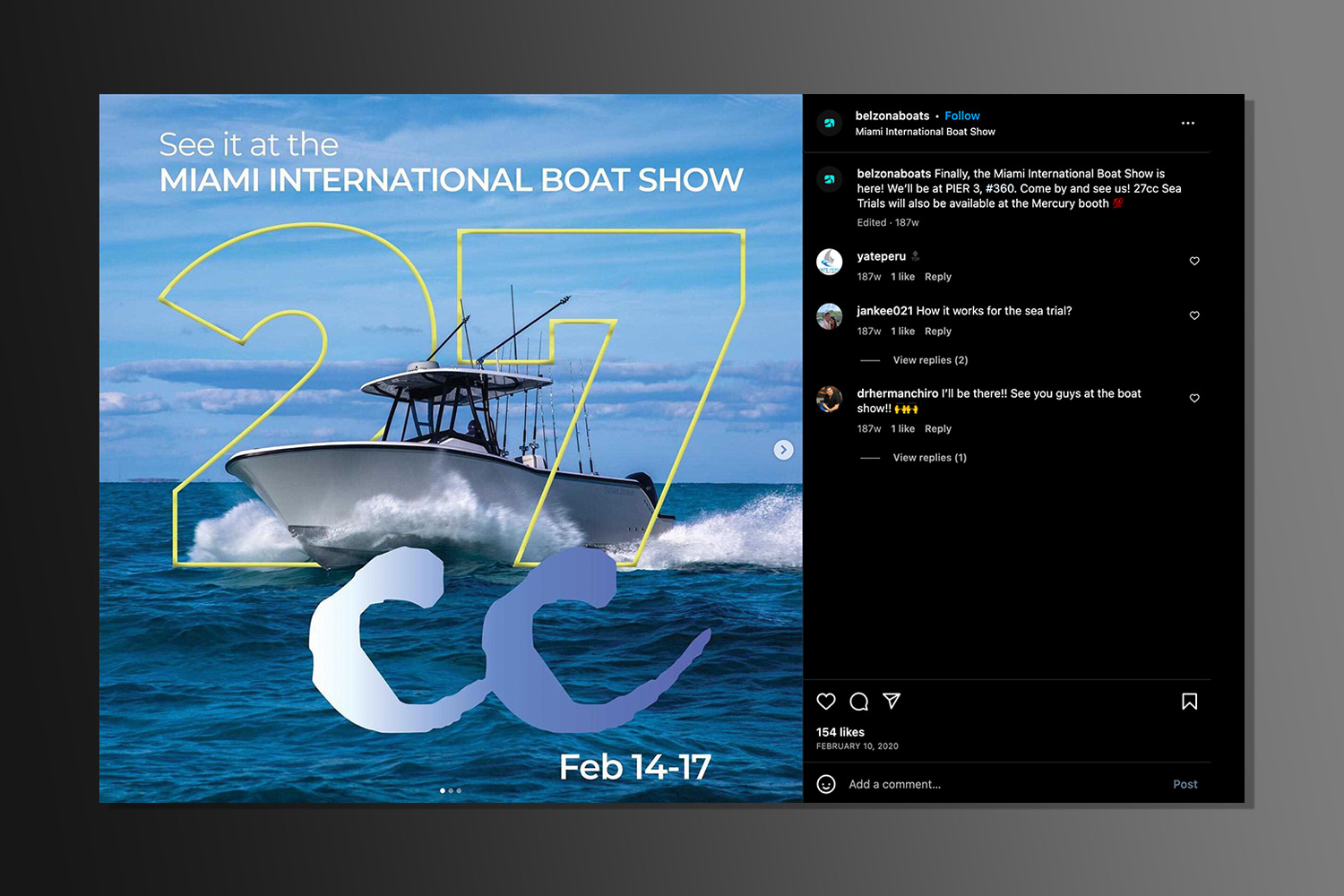Viewport: 1344px width, 896px height.
Task: Open jankee021 username link
Action: pyautogui.click(x=884, y=311)
